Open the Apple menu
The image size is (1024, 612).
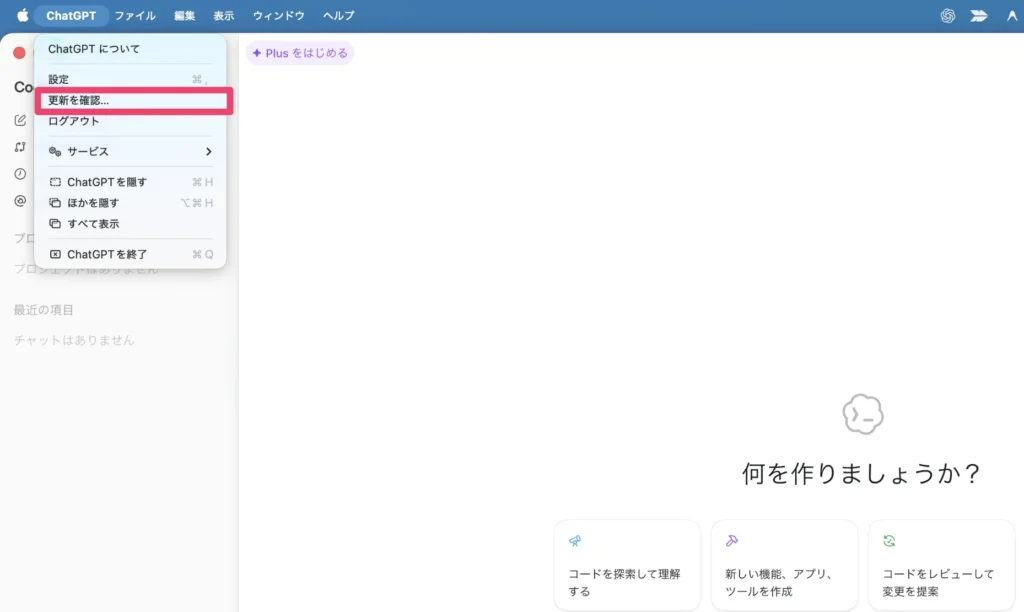tap(22, 15)
